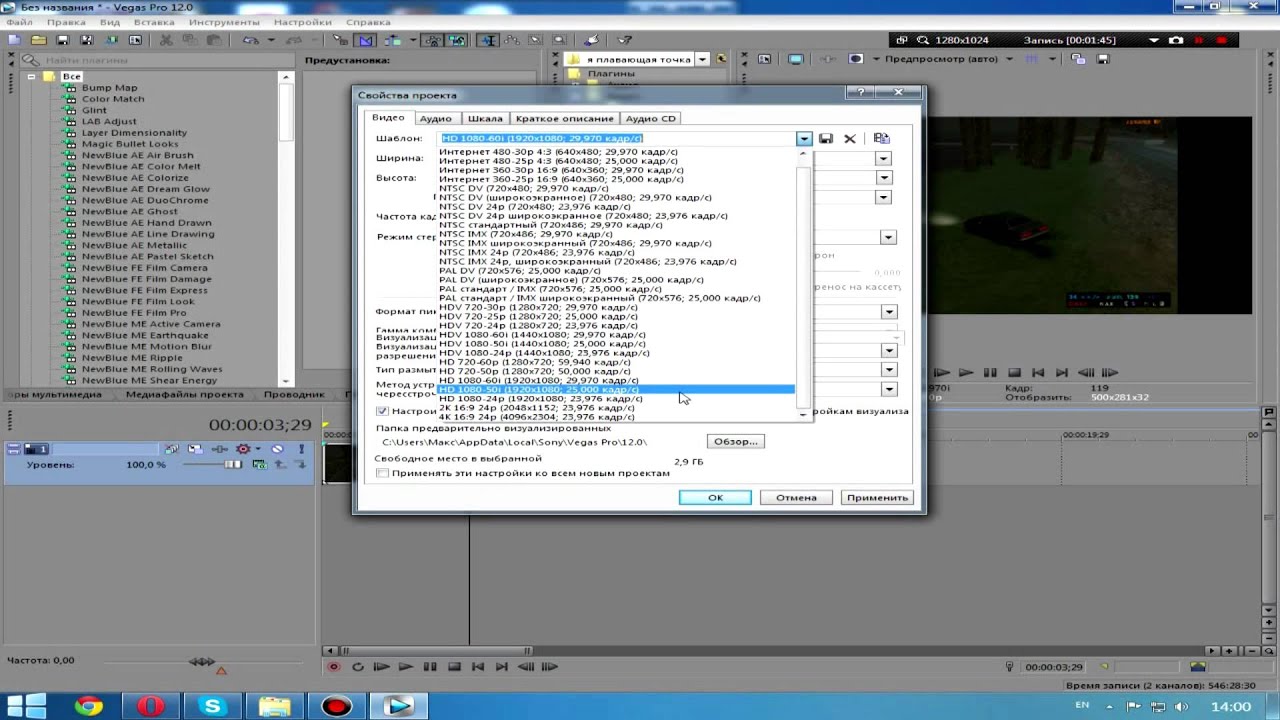Image resolution: width=1280 pixels, height=720 pixels.
Task: Solo the video track with exclamation icon
Action: coord(301,449)
